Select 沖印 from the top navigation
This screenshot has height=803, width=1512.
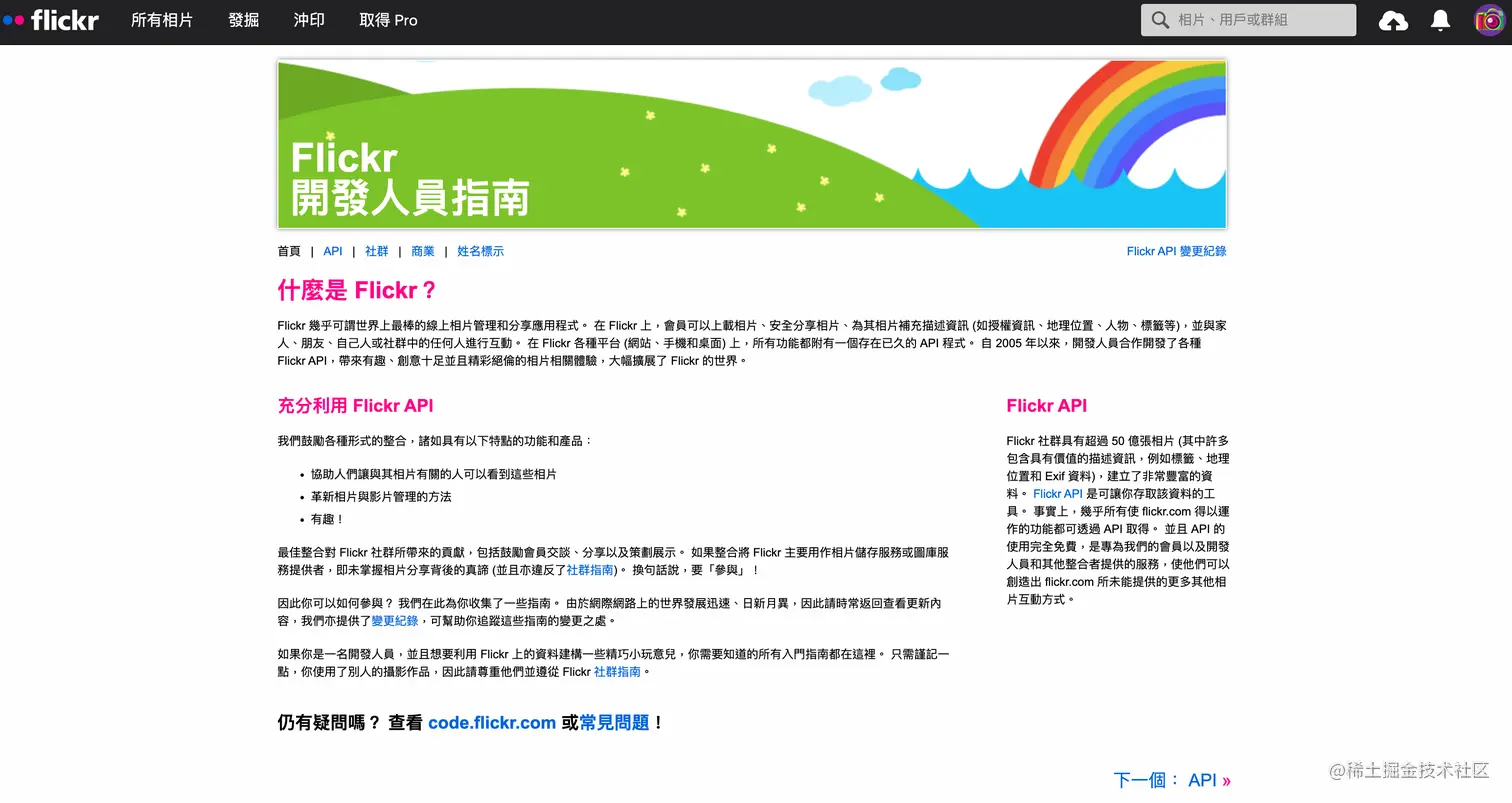coord(308,19)
